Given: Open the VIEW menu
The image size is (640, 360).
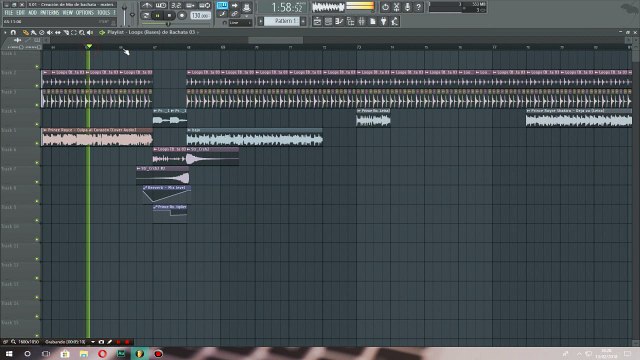Looking at the screenshot, I should tap(67, 13).
